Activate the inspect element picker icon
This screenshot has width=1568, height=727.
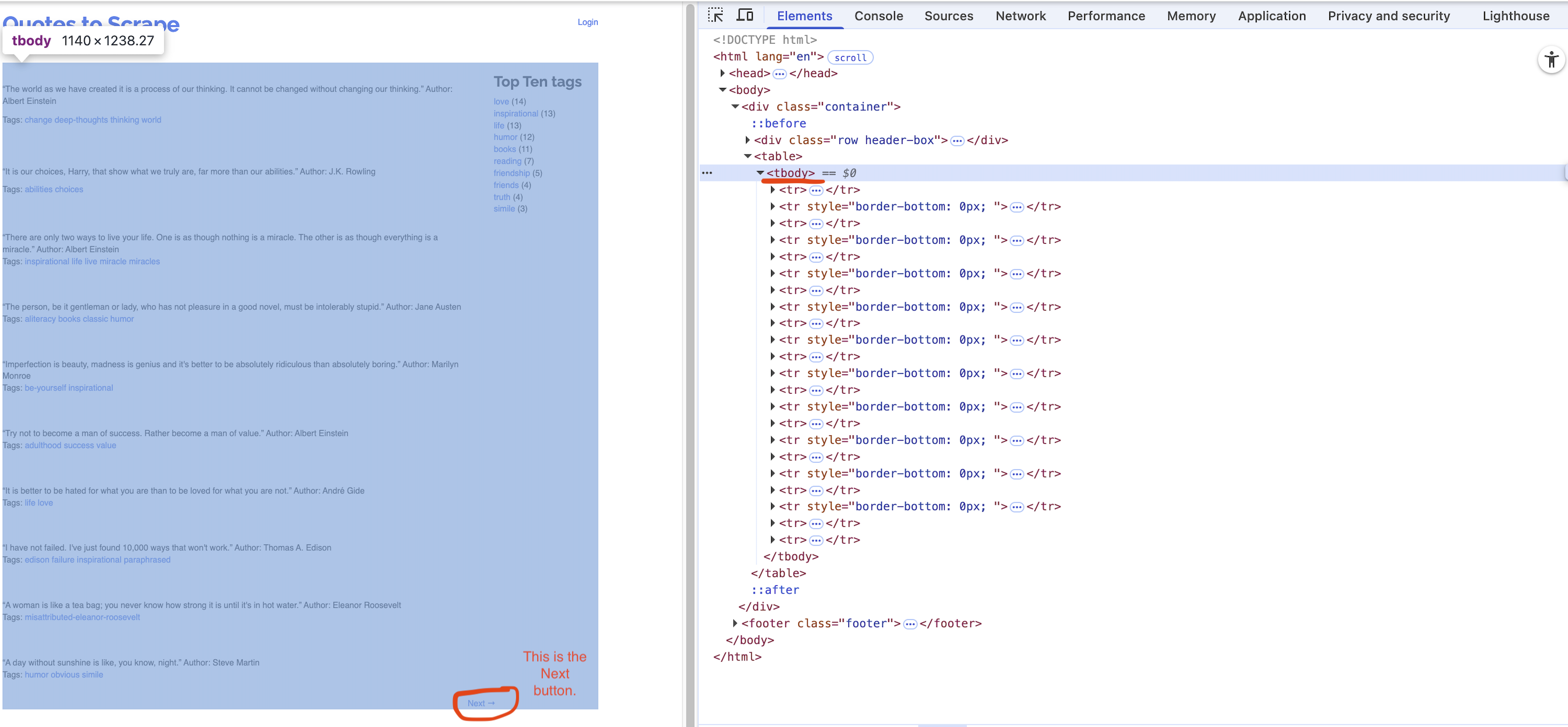[715, 15]
